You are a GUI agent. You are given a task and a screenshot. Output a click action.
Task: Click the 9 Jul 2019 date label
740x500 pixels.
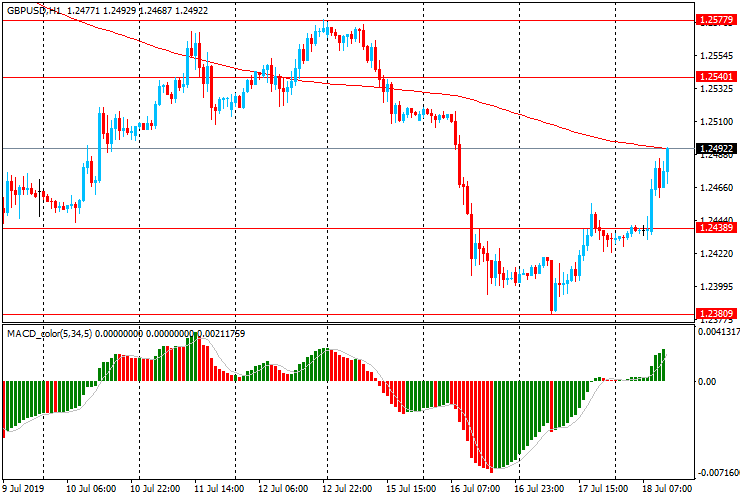pos(23,488)
